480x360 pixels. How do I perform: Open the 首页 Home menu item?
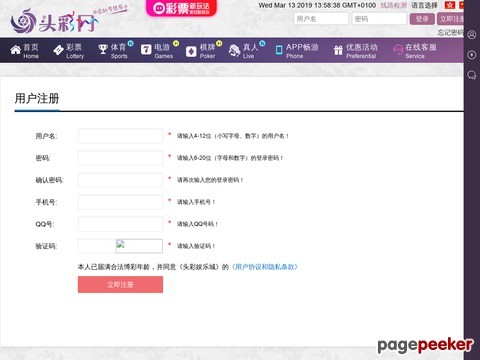24,51
